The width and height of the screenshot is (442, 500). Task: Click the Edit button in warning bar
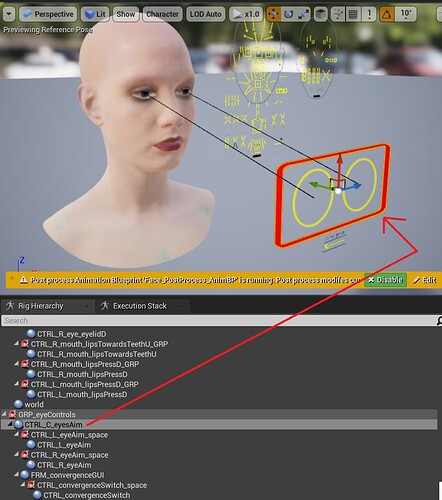(425, 280)
